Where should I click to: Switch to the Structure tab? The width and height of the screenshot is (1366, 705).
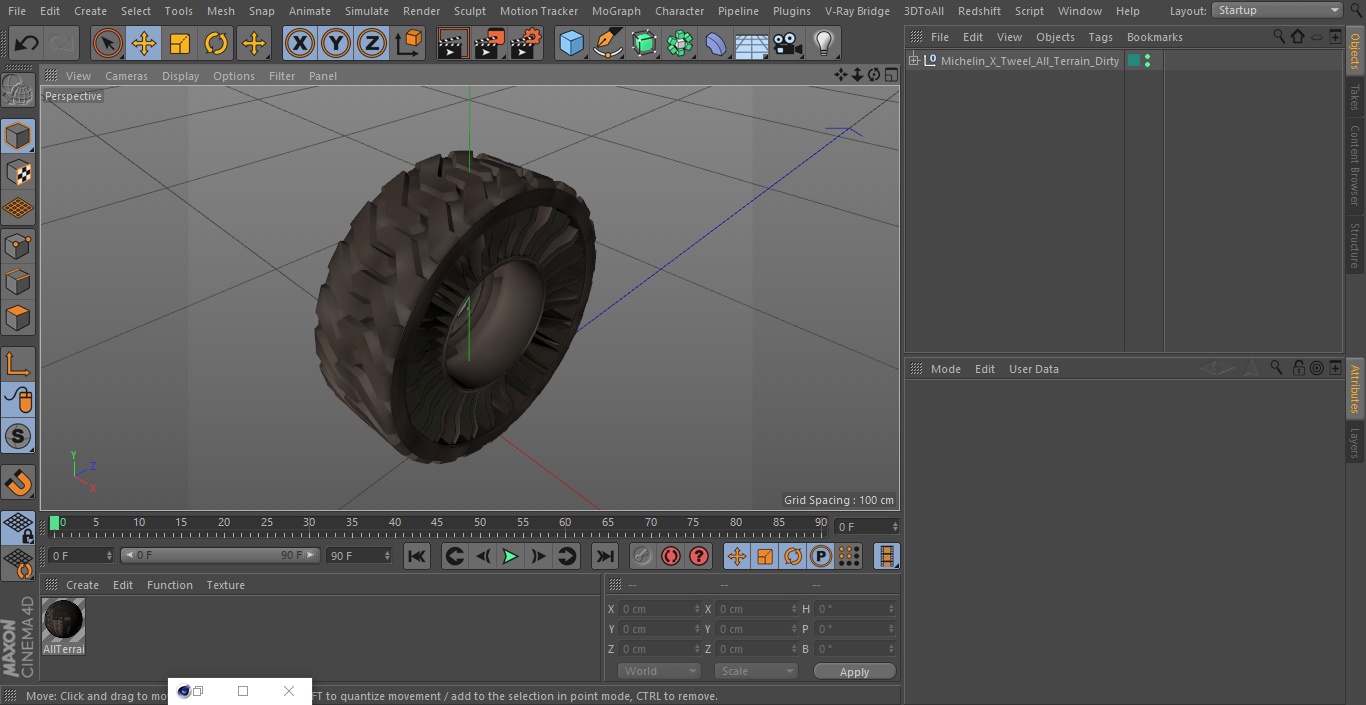(x=1355, y=245)
